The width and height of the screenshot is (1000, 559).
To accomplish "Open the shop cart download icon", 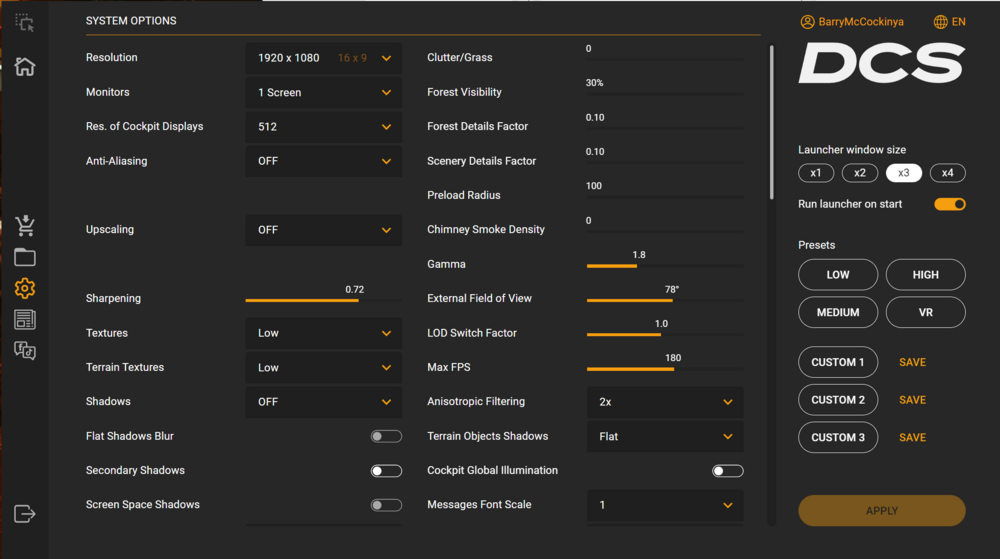I will point(25,226).
